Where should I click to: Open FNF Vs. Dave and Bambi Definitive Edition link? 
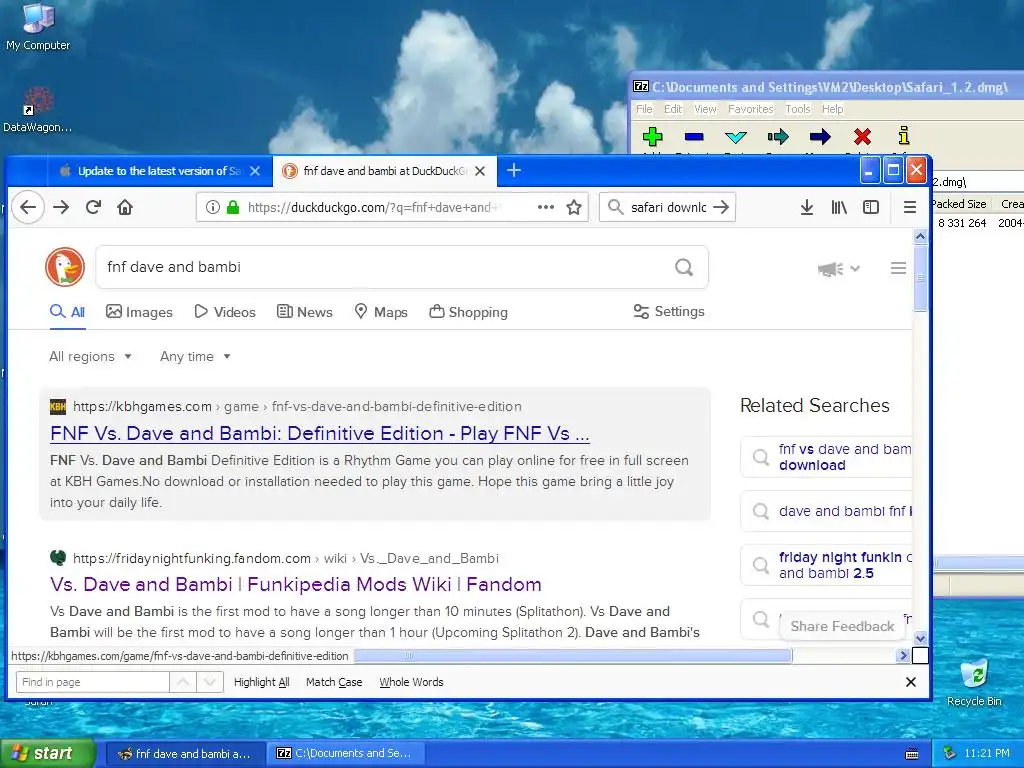click(319, 434)
